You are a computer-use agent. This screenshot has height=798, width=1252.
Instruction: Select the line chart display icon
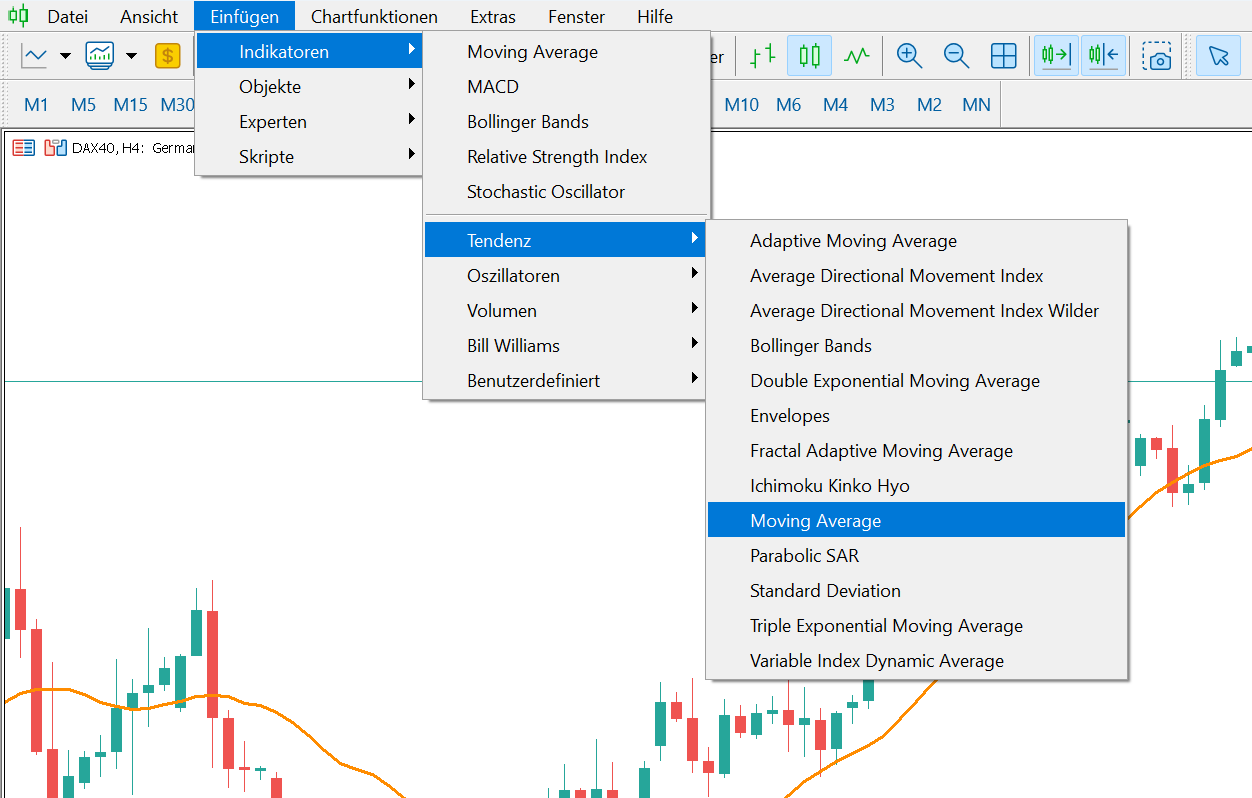click(x=857, y=56)
